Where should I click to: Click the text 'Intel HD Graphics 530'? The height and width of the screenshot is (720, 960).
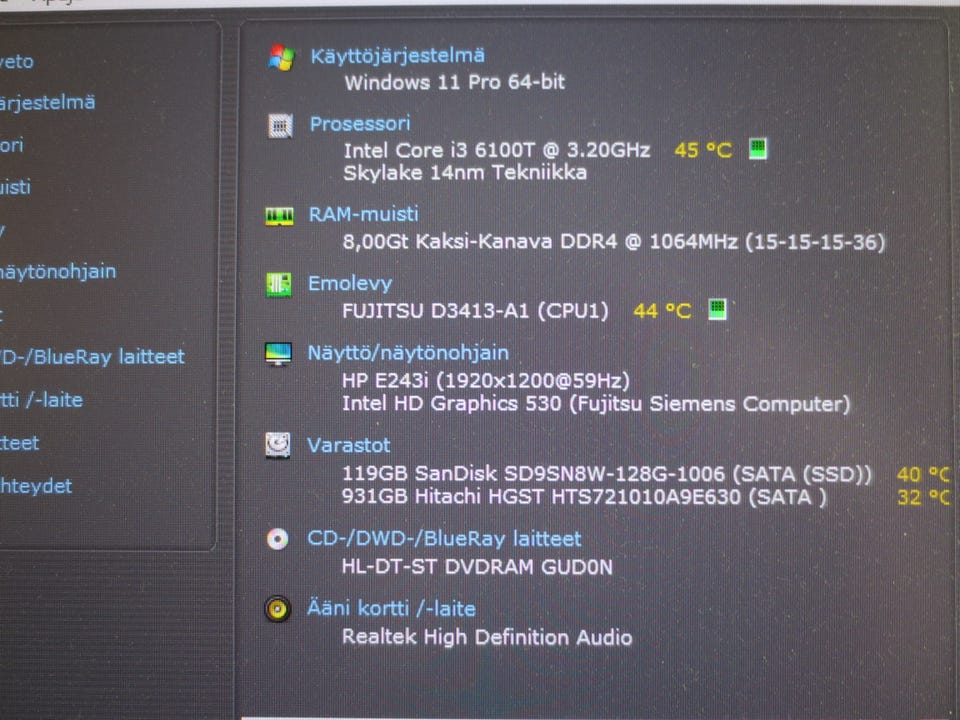[x=451, y=404]
